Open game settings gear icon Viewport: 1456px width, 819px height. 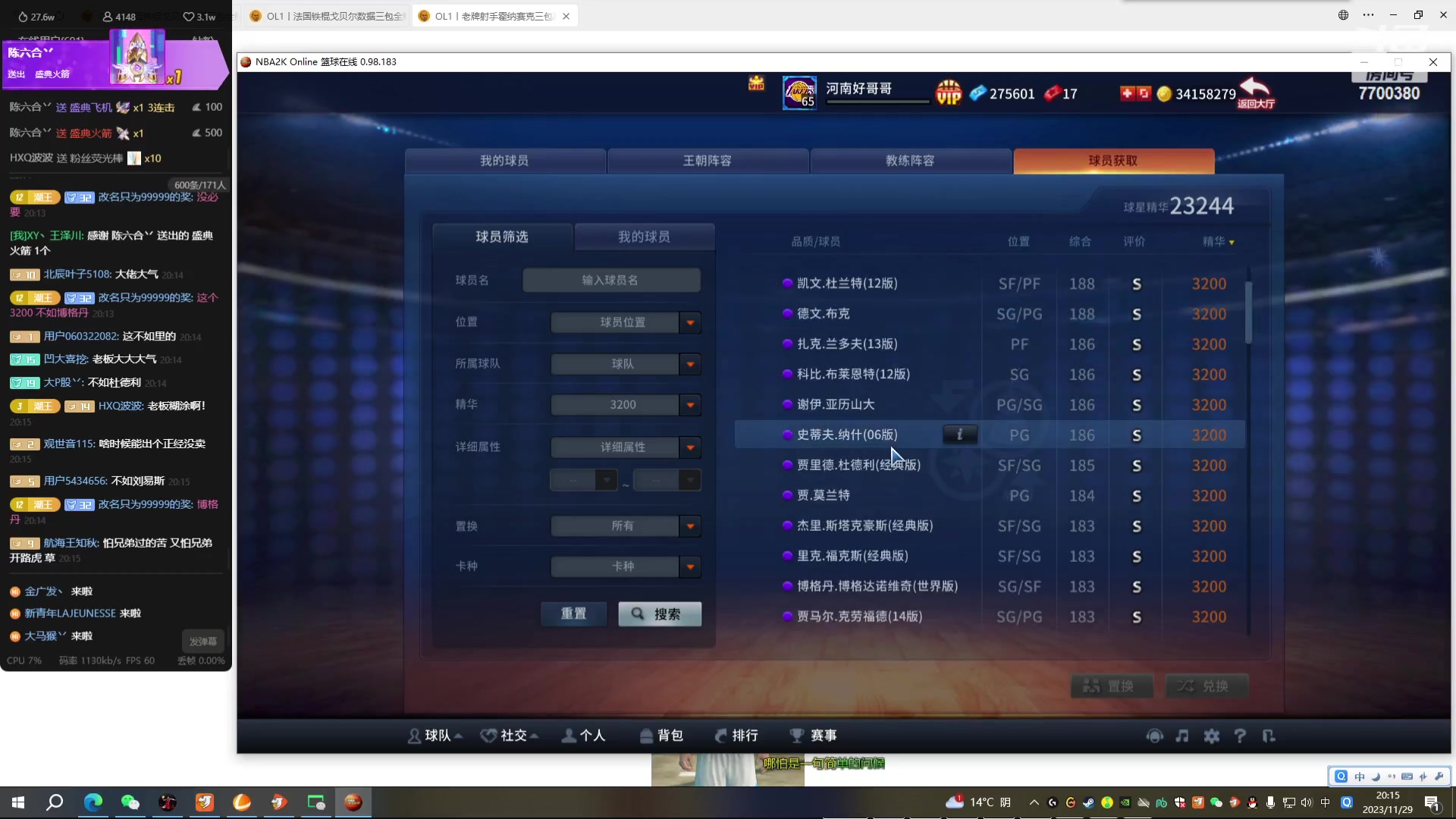1212,736
